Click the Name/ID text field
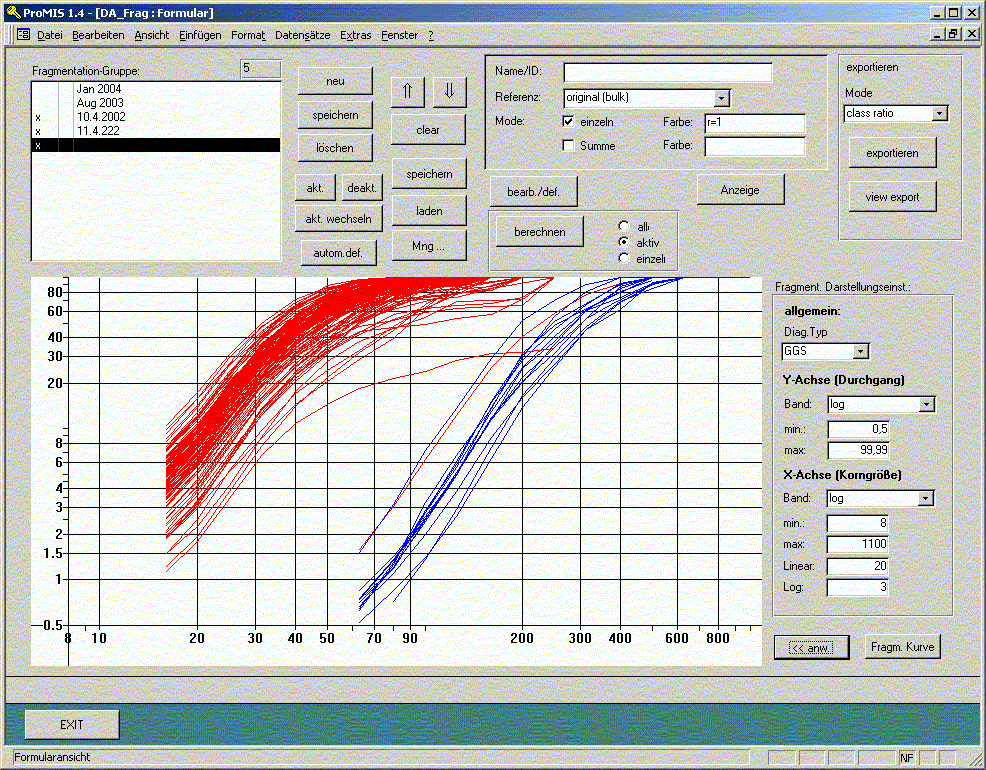Screen dimensions: 986x770 667,73
